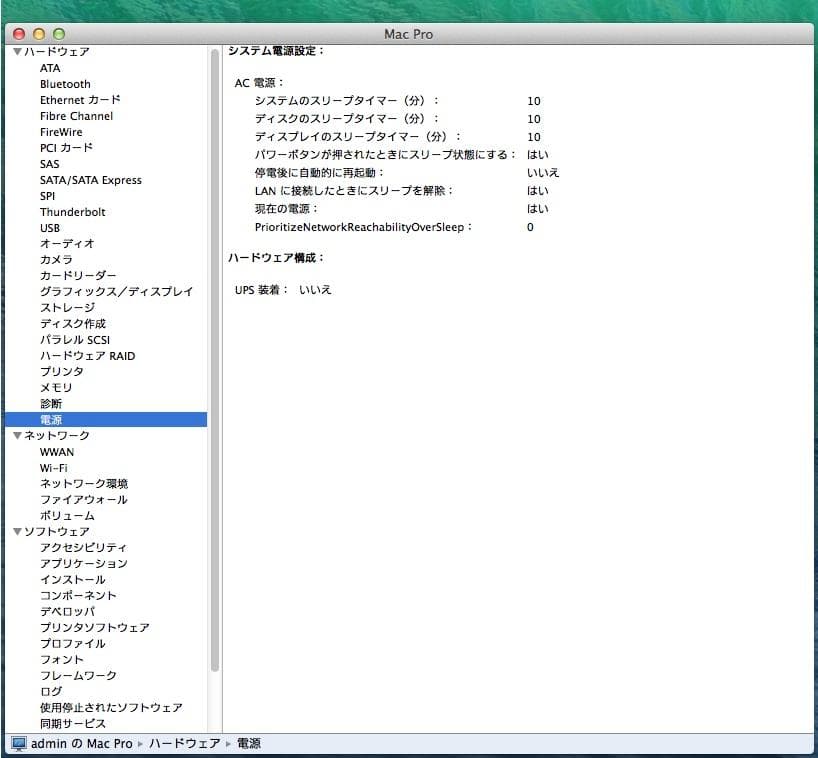The width and height of the screenshot is (818, 758).
Task: Open the フォント section under ソフトウェア
Action: 62,659
